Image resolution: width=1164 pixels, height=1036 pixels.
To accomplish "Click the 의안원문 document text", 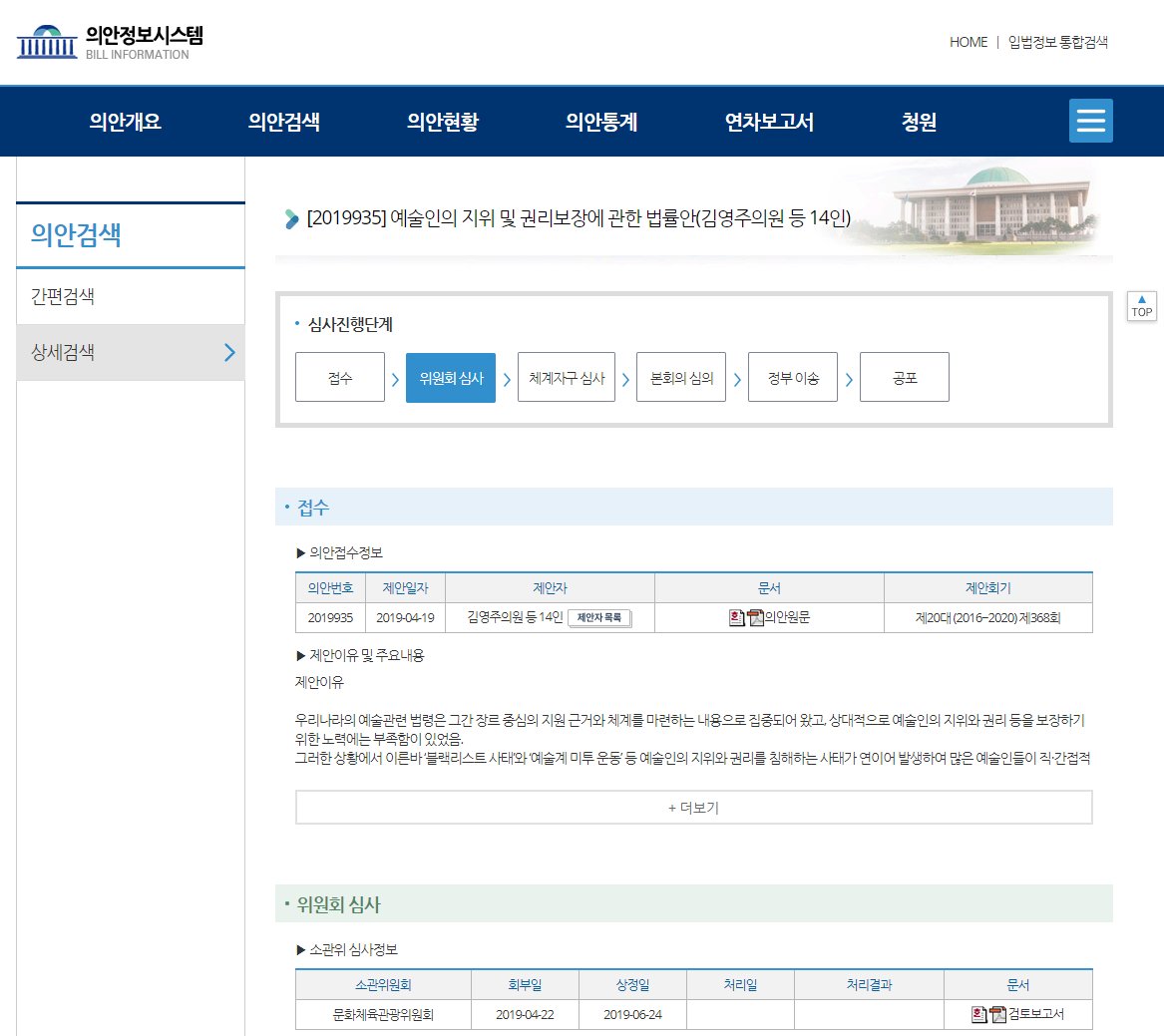I will point(788,617).
